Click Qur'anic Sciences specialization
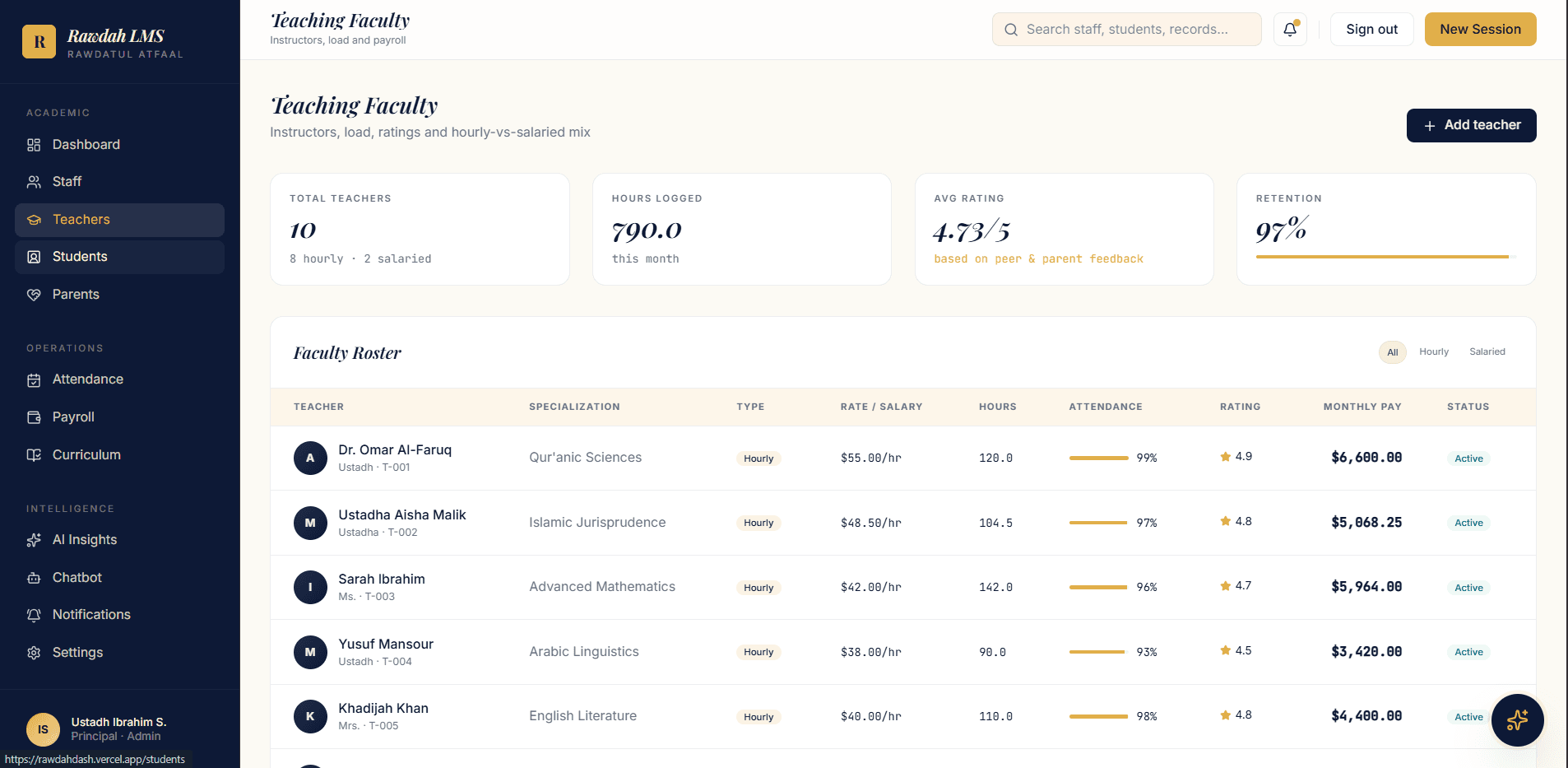The width and height of the screenshot is (1568, 768). (585, 458)
